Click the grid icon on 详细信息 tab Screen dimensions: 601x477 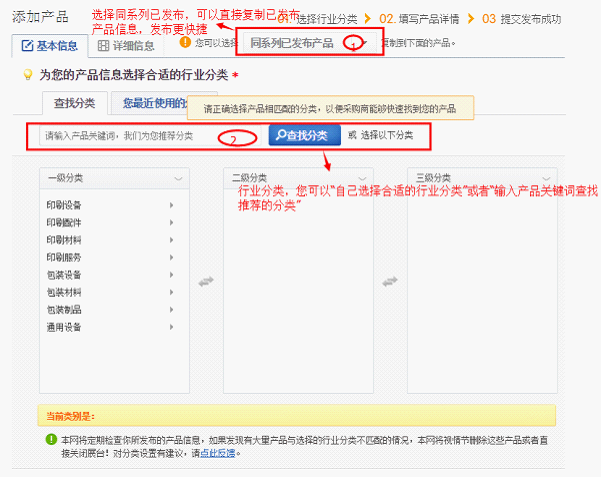coord(106,46)
